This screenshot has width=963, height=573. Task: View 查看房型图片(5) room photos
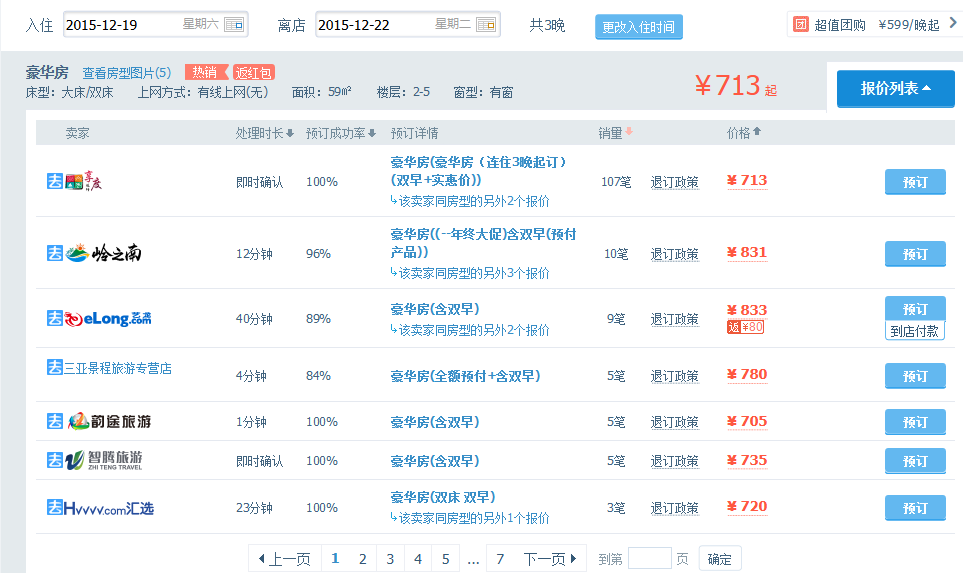[x=126, y=73]
